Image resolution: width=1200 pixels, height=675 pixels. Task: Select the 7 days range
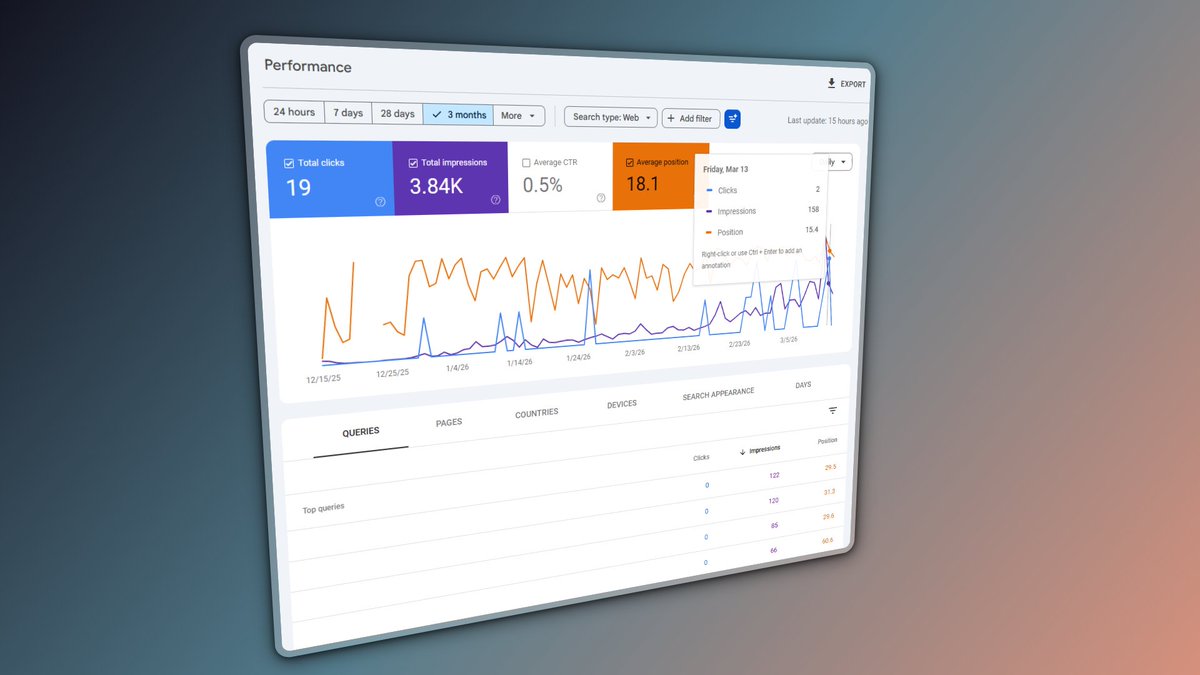(348, 113)
